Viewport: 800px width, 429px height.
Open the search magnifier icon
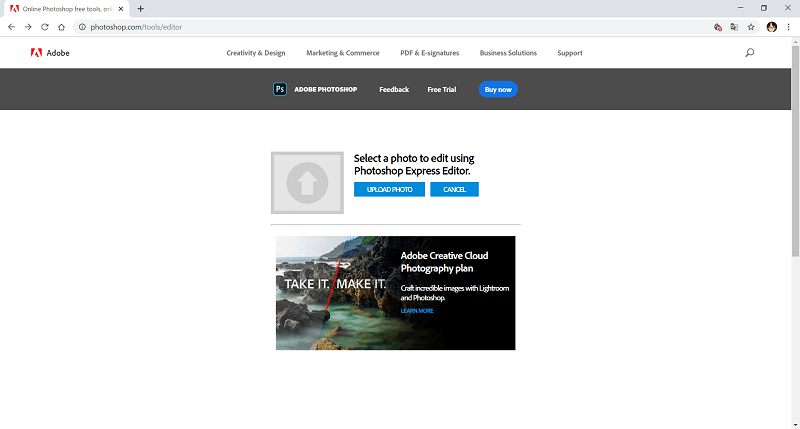click(750, 53)
